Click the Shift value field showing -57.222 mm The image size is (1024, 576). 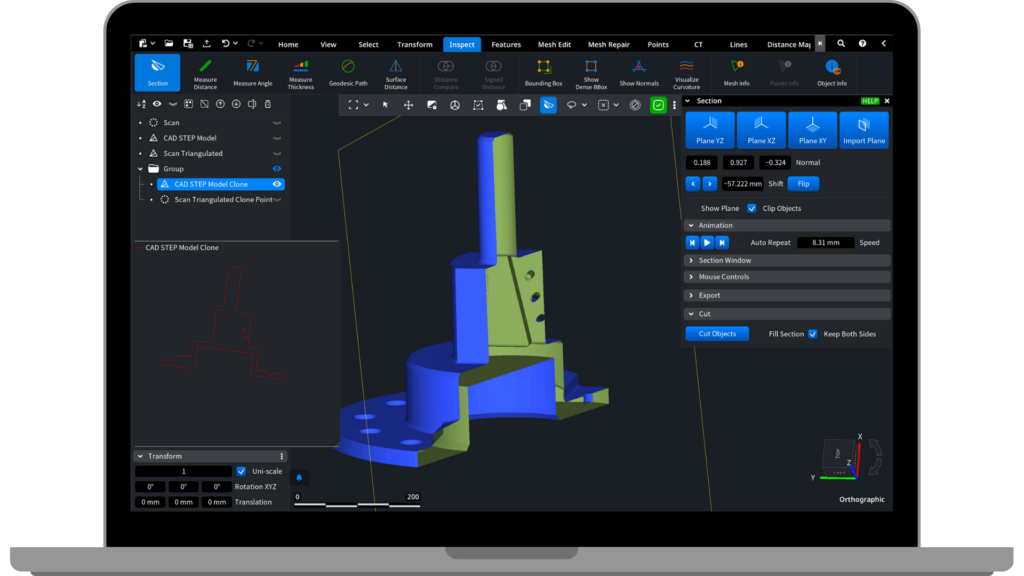pyautogui.click(x=742, y=184)
